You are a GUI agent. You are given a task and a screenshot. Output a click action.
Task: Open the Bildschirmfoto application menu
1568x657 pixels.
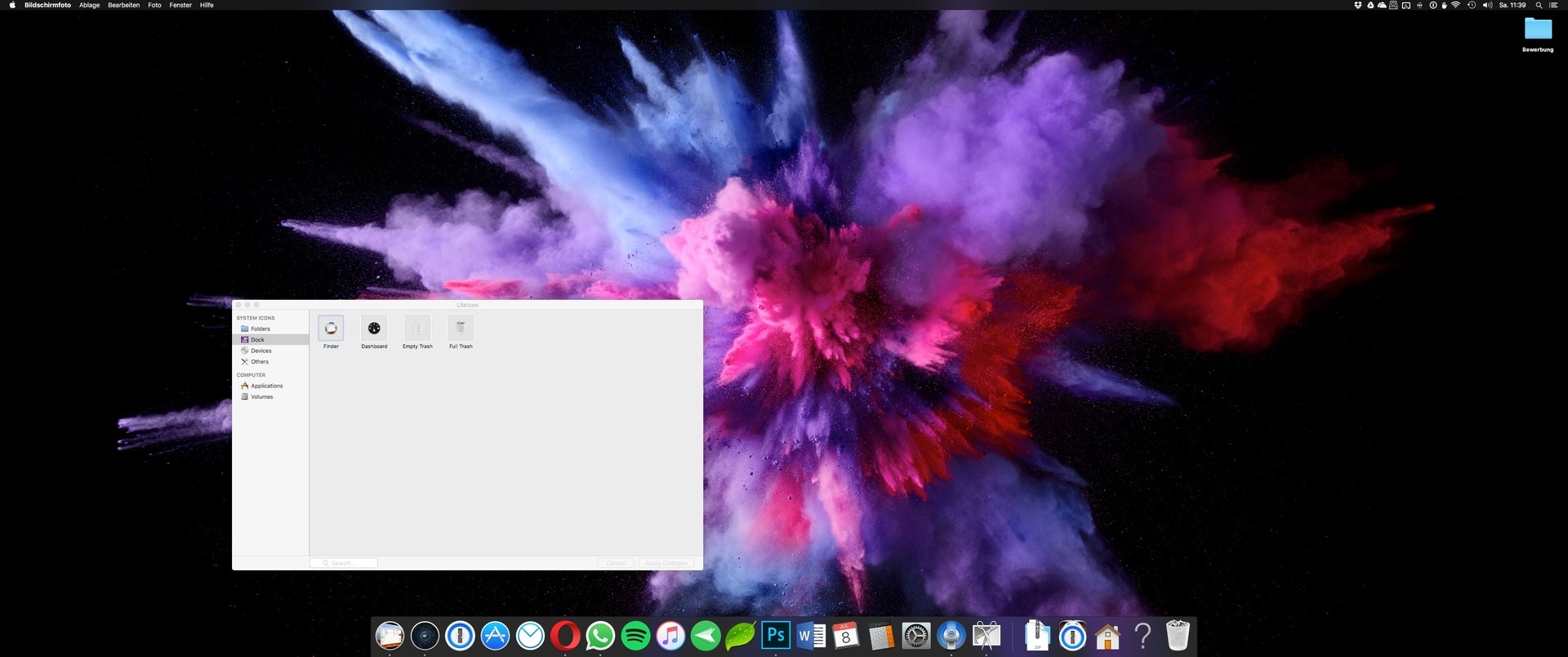(47, 5)
